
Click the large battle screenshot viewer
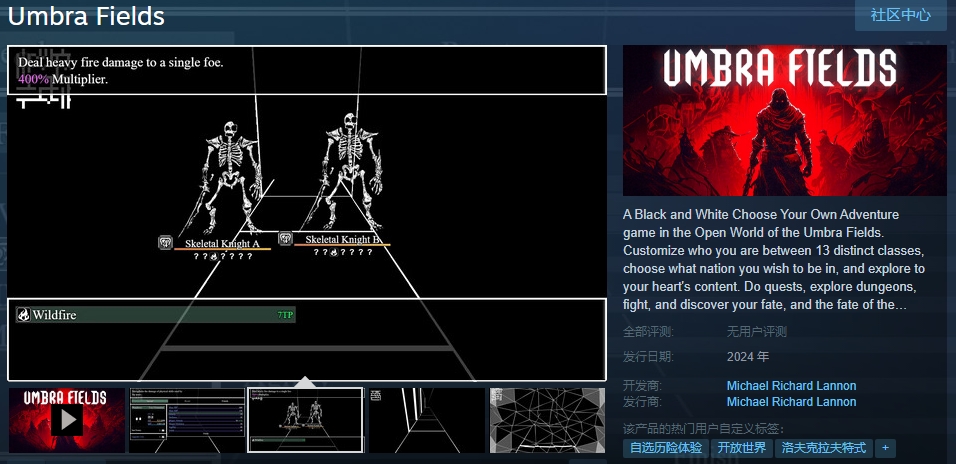(x=307, y=213)
